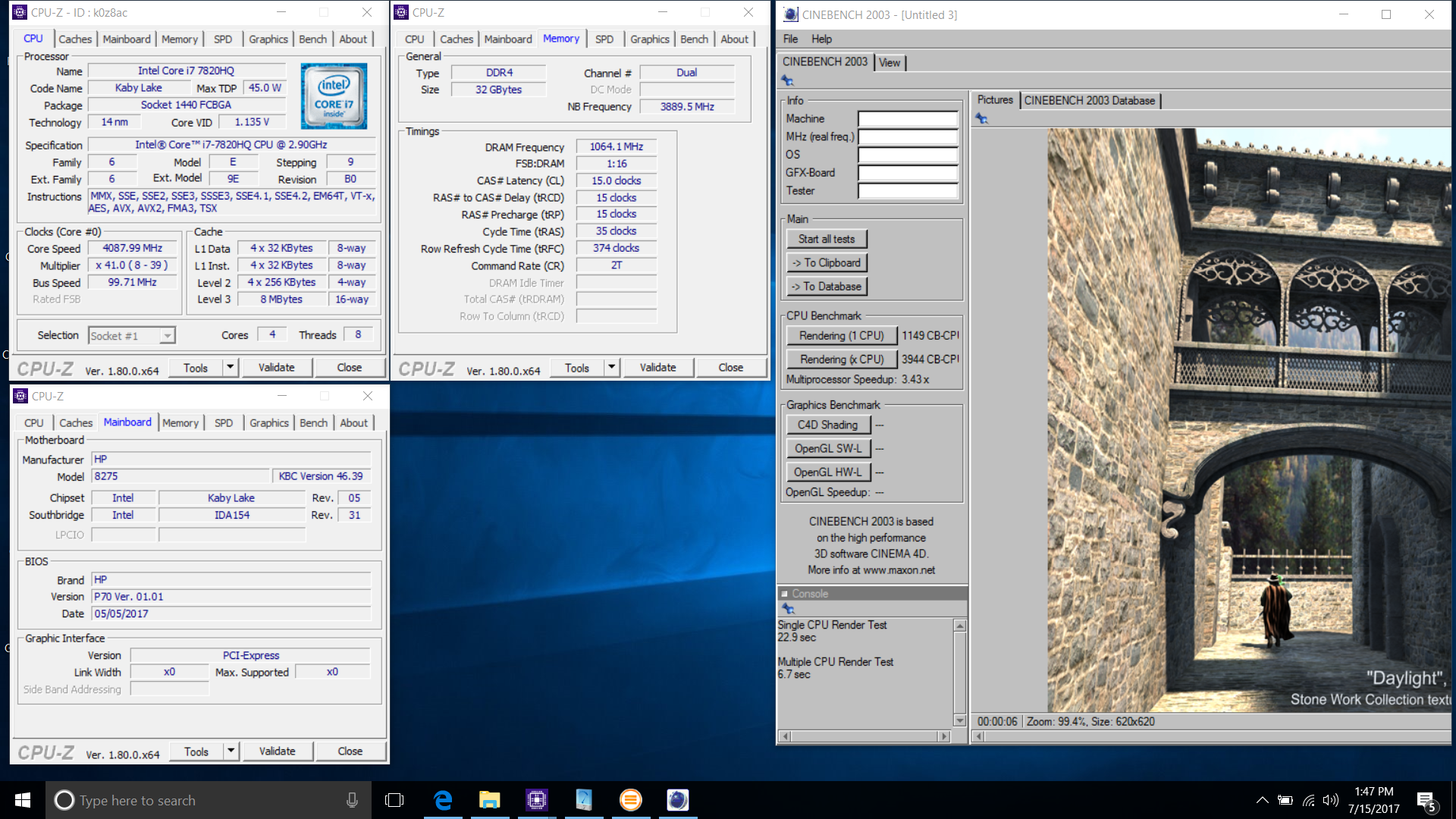Click the To Clipboard button
Screen dimensions: 1456x819
point(827,262)
